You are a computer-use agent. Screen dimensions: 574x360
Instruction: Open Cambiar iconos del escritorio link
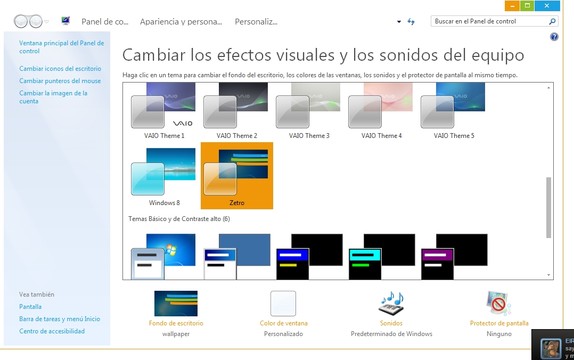(x=60, y=68)
